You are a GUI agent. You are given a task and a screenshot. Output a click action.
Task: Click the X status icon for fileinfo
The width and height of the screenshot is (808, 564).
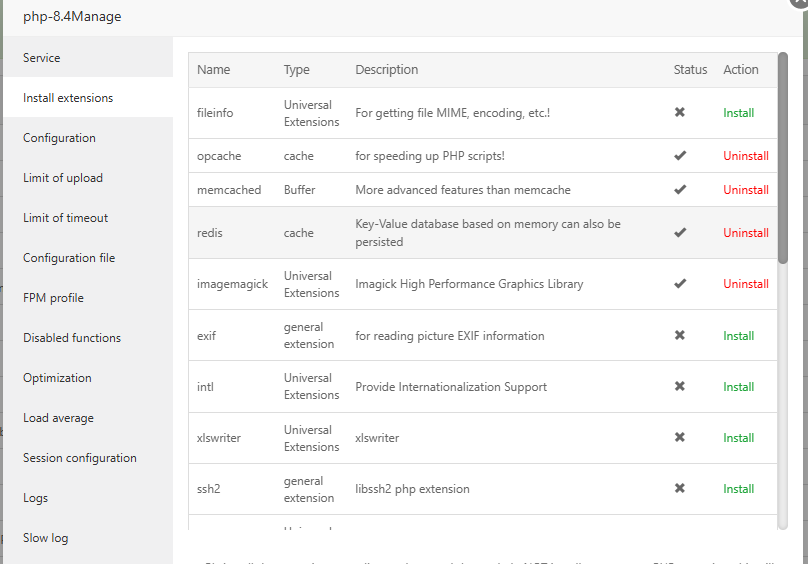(680, 113)
